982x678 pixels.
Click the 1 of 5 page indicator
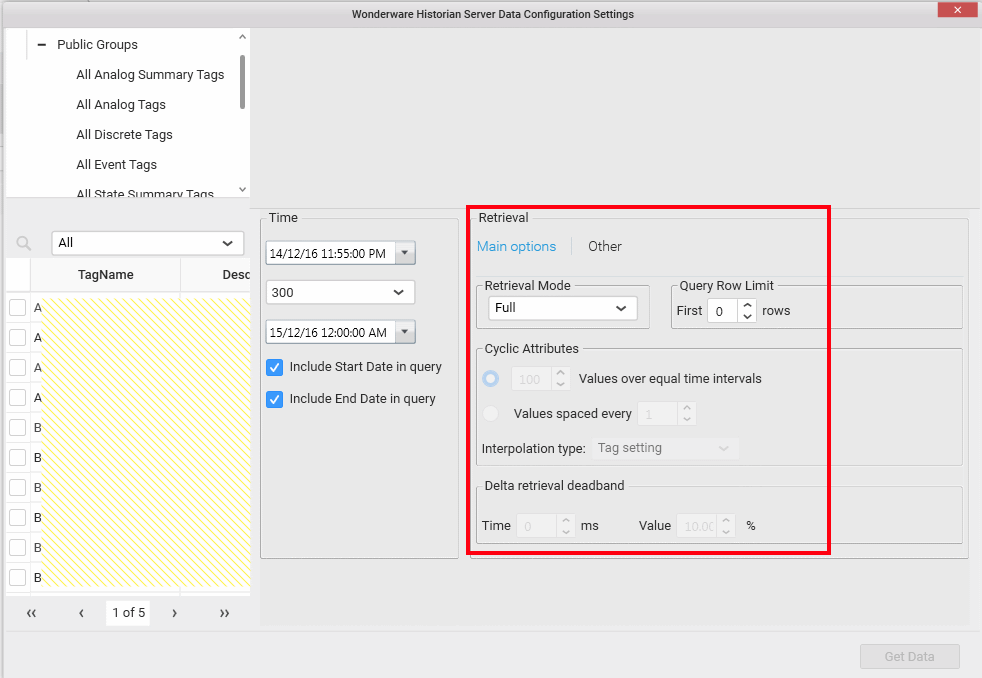tap(128, 613)
